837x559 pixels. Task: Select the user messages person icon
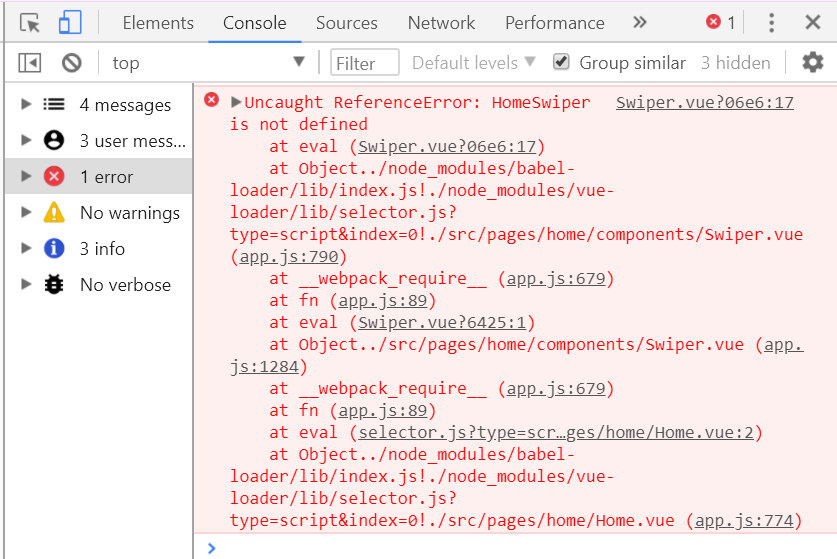tap(54, 140)
